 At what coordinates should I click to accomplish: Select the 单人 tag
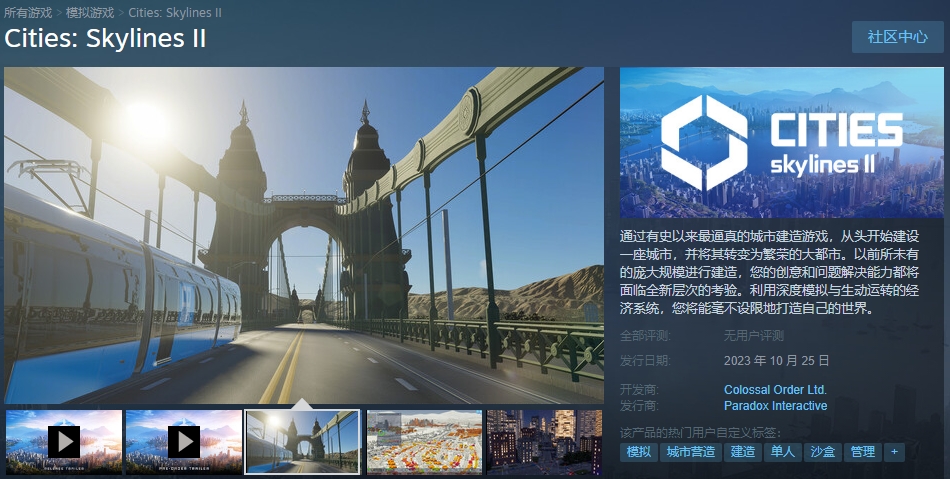tap(783, 452)
